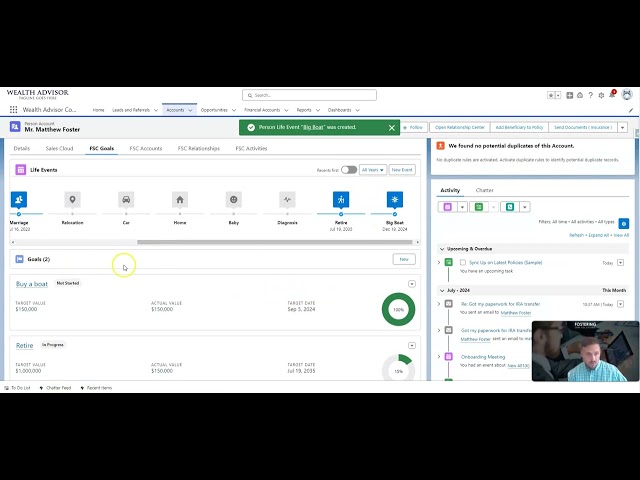The image size is (640, 480).
Task: Go to the Home navigation item
Action: pos(98,110)
